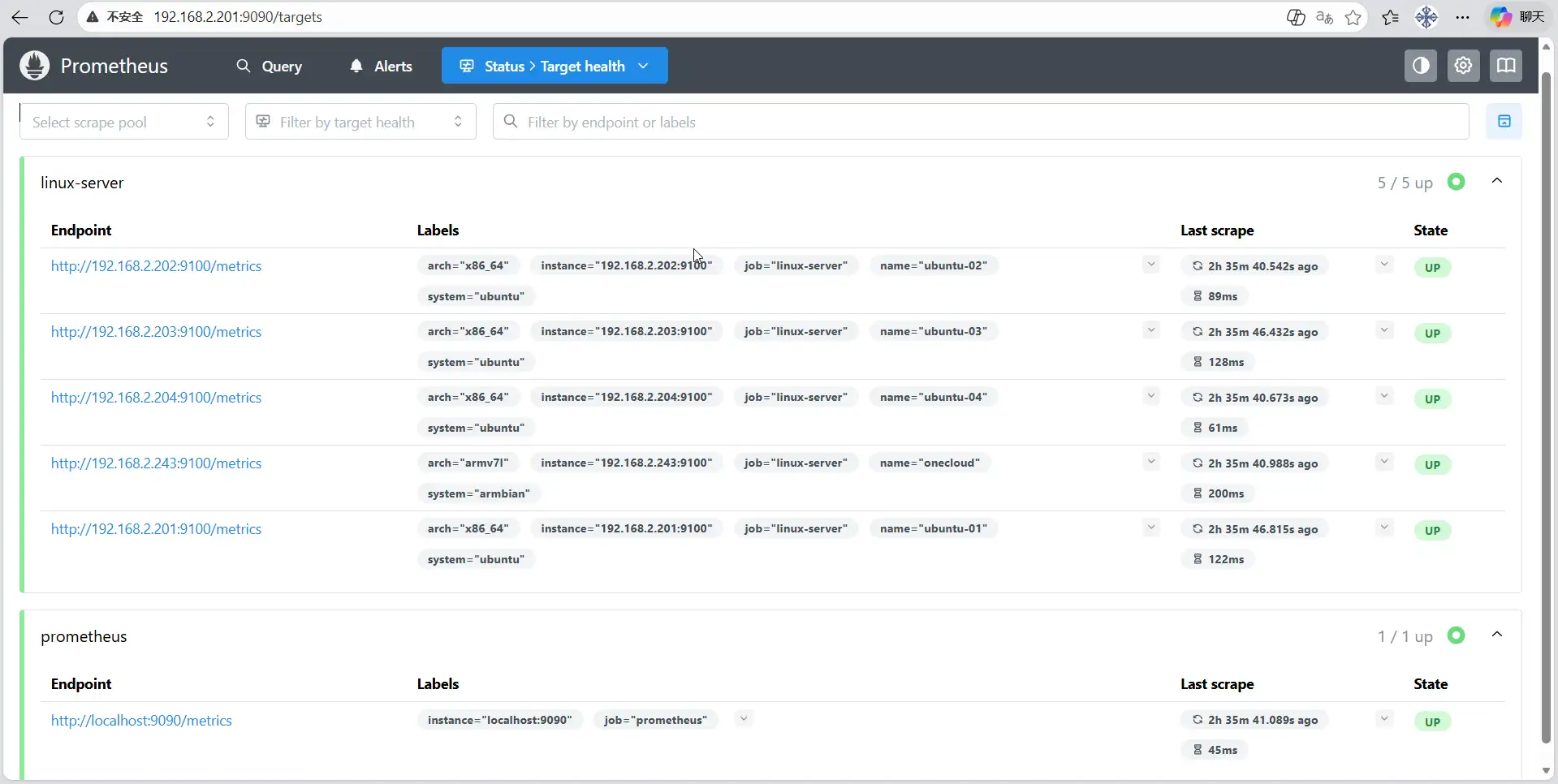Click the browser favorites star icon
The height and width of the screenshot is (784, 1558).
tap(1353, 17)
